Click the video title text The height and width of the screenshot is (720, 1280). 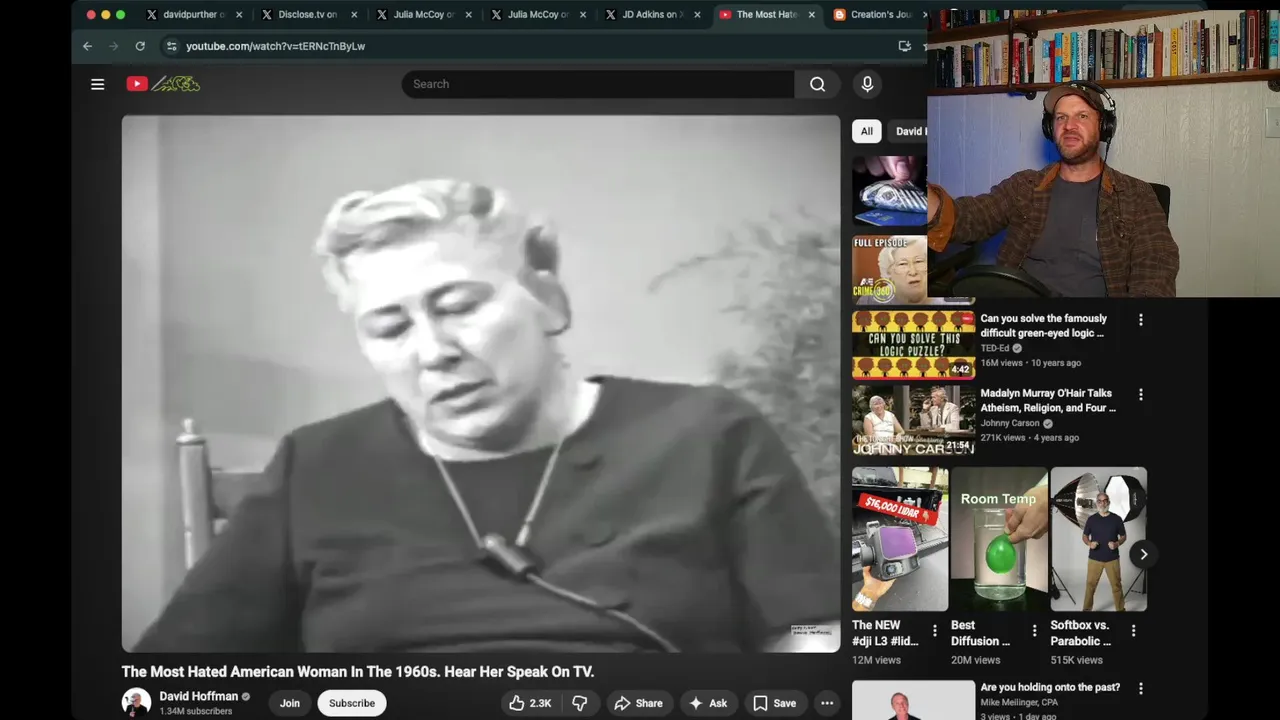tap(358, 671)
